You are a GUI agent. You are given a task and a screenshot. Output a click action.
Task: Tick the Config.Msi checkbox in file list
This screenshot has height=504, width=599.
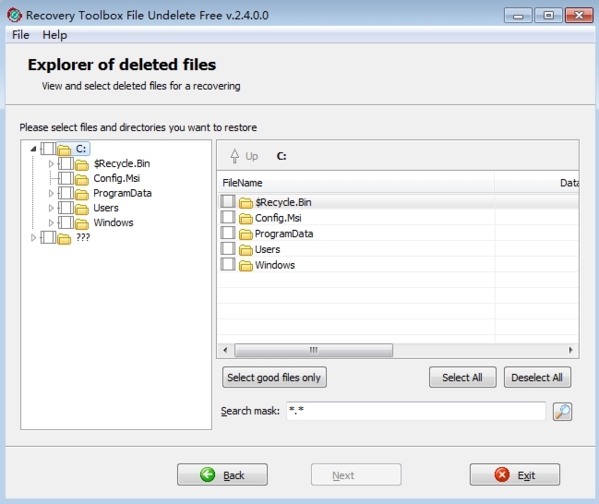[x=228, y=217]
